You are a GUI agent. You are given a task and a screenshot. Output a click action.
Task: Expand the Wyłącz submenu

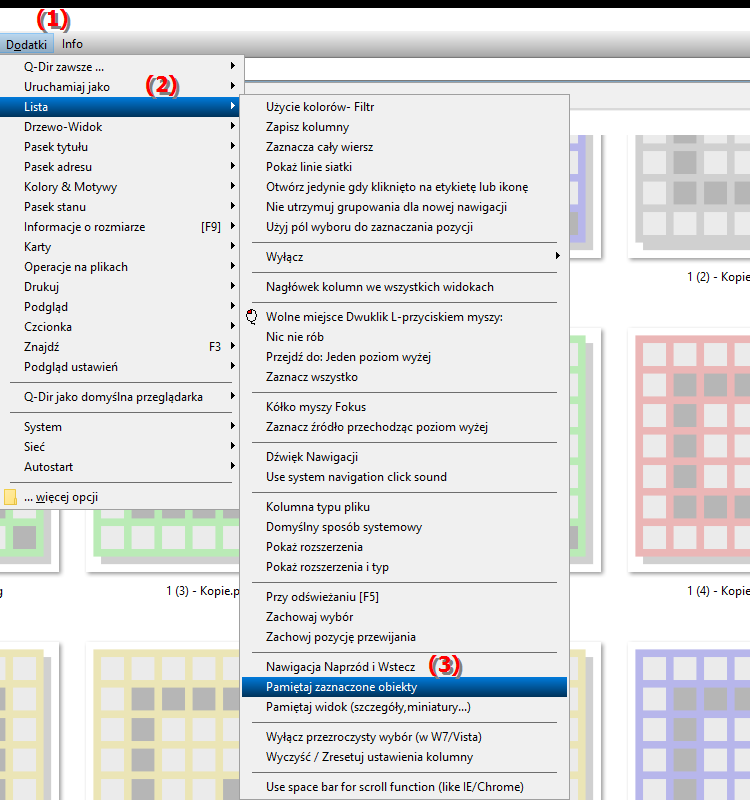(404, 257)
